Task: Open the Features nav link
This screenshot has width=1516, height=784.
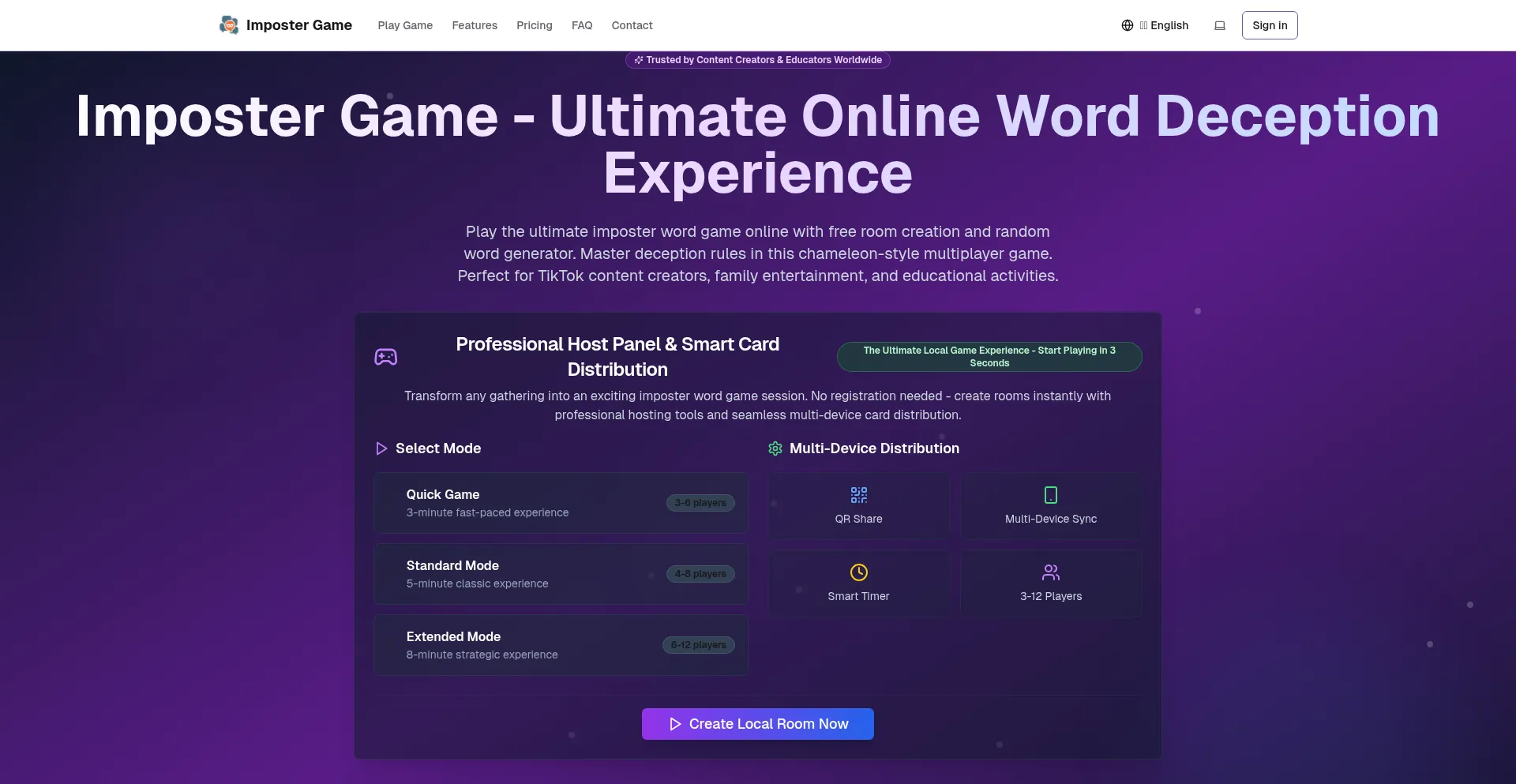Action: (x=475, y=25)
